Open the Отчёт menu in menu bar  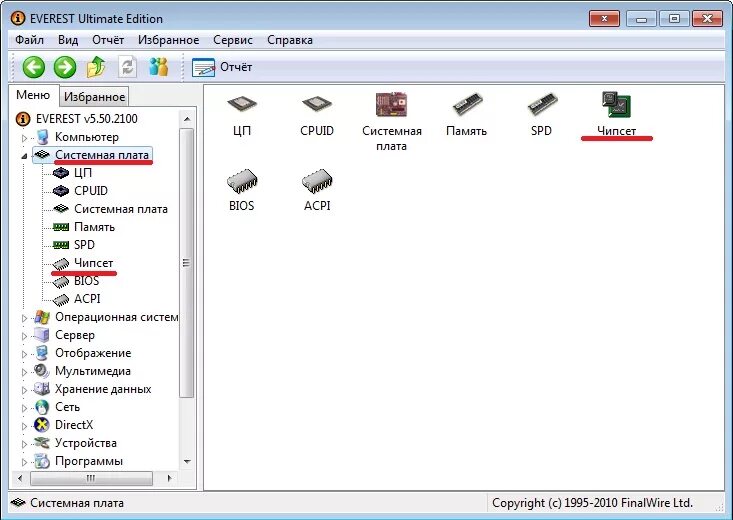tap(108, 40)
